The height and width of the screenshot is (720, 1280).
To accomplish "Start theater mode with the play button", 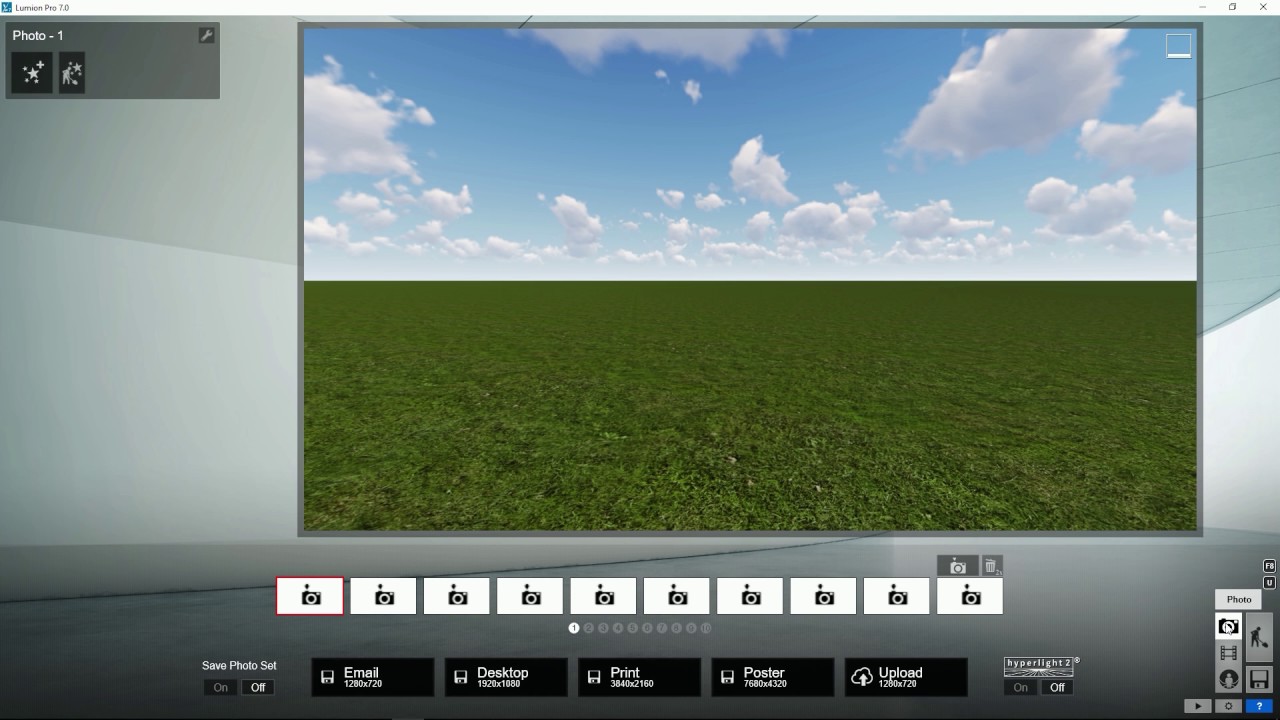I will 1198,706.
